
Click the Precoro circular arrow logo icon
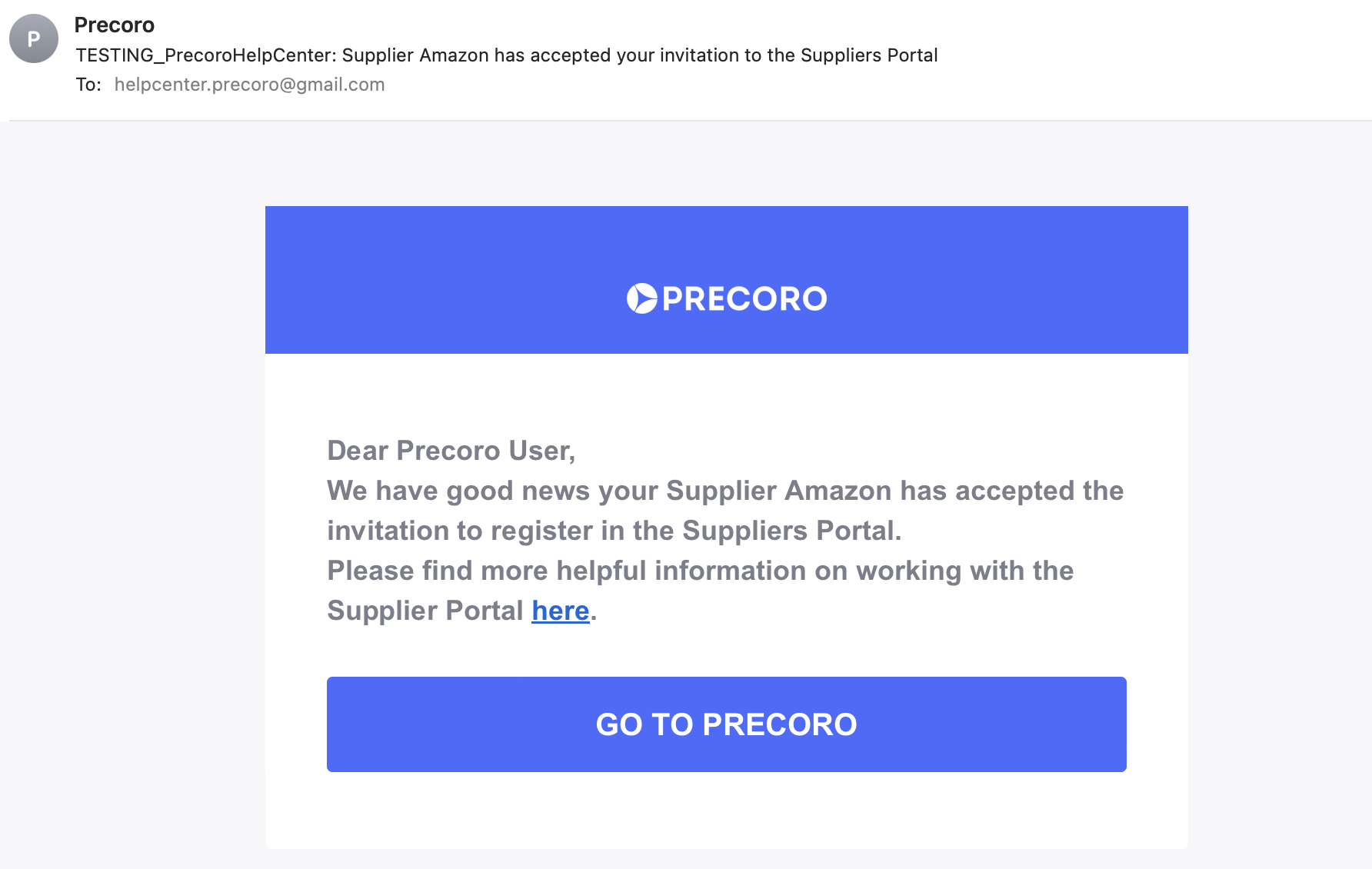[x=641, y=298]
